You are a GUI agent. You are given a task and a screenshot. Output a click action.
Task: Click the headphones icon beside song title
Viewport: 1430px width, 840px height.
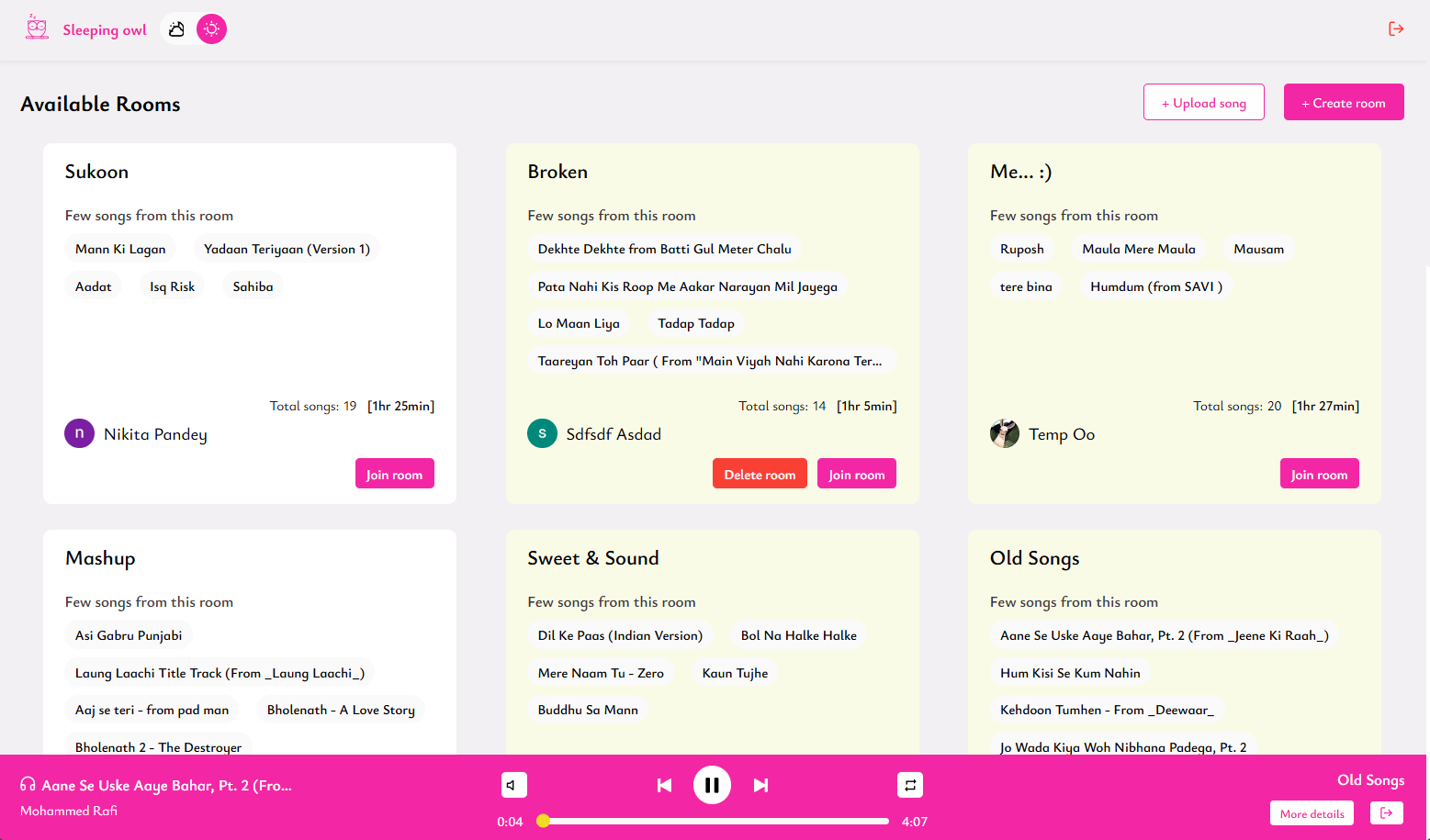tap(28, 785)
